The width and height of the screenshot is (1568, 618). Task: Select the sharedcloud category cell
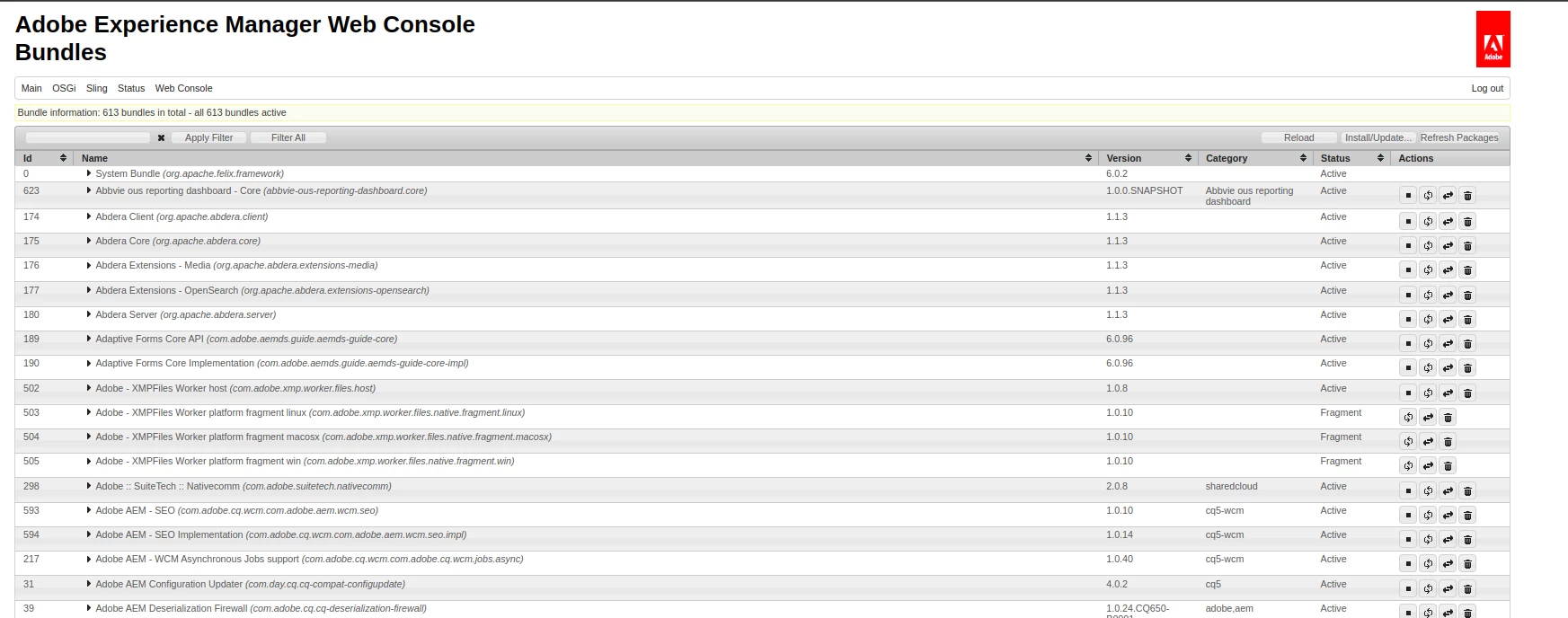click(1231, 486)
